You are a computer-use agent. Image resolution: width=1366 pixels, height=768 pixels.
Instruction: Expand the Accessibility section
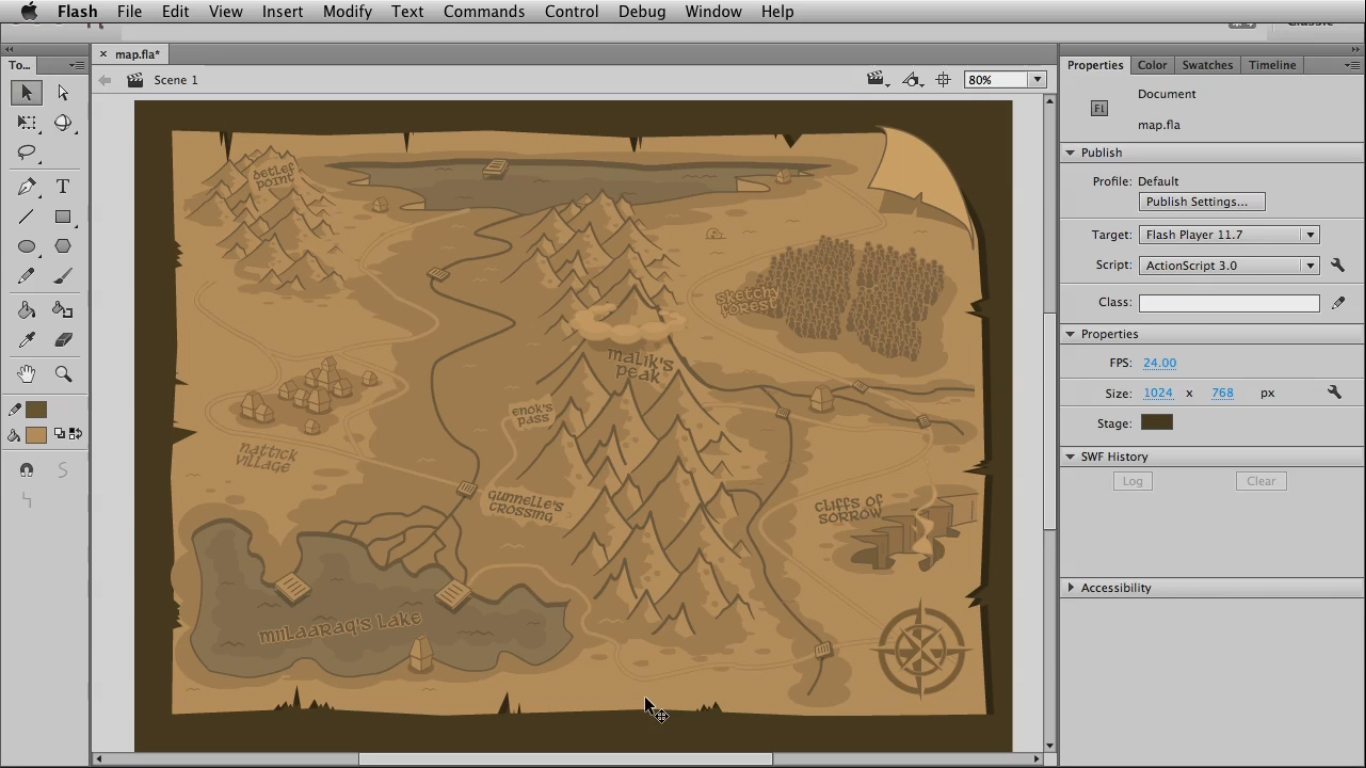1070,588
